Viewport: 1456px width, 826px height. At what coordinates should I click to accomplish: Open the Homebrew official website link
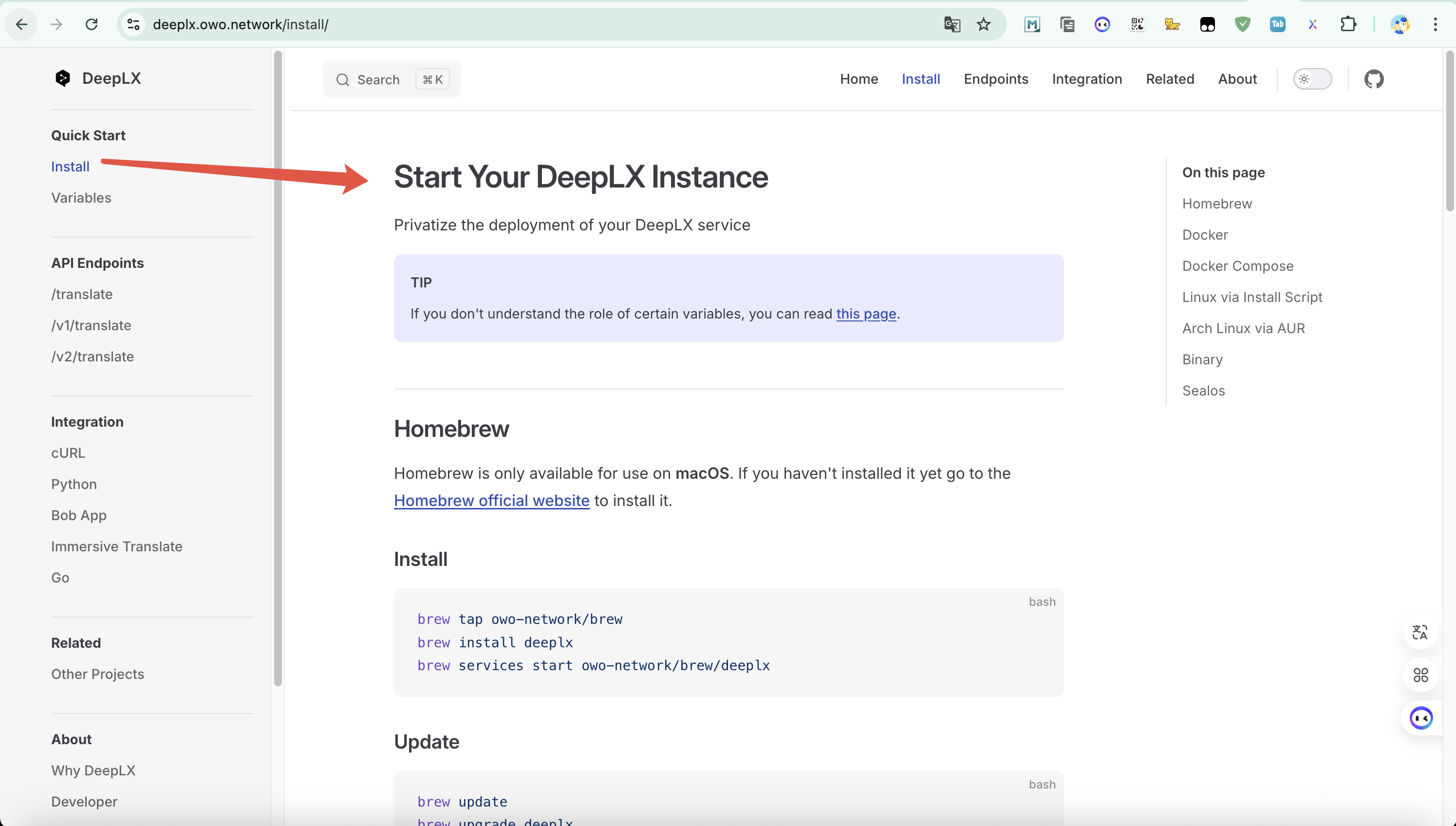492,500
